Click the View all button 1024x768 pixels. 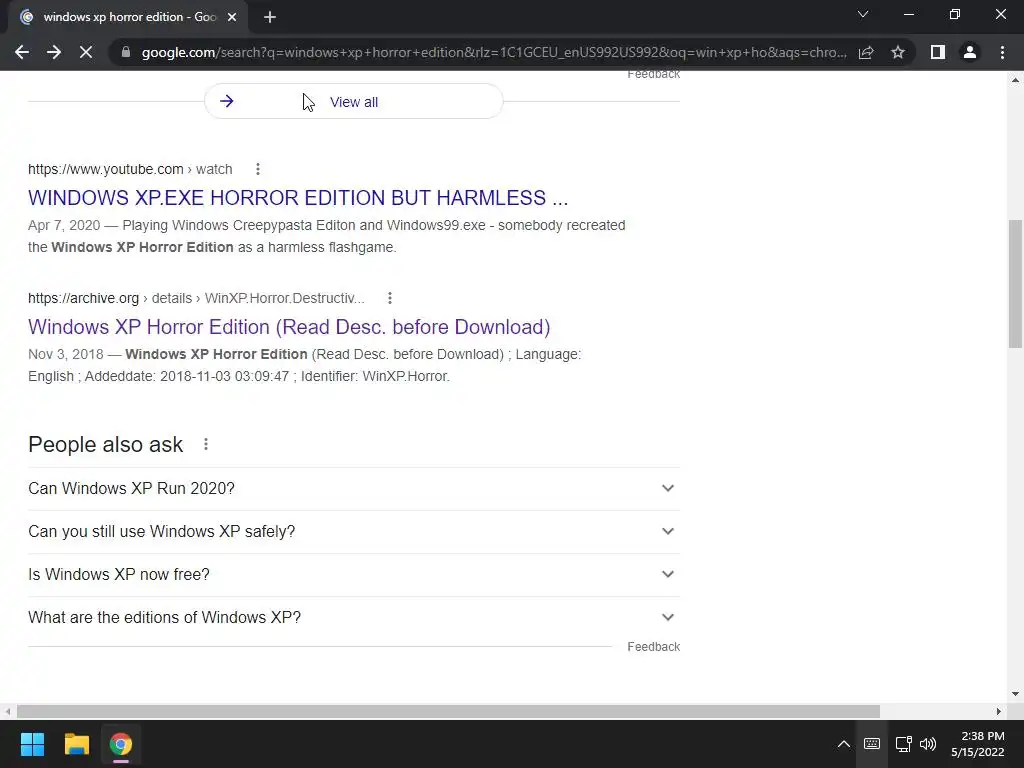(x=353, y=102)
